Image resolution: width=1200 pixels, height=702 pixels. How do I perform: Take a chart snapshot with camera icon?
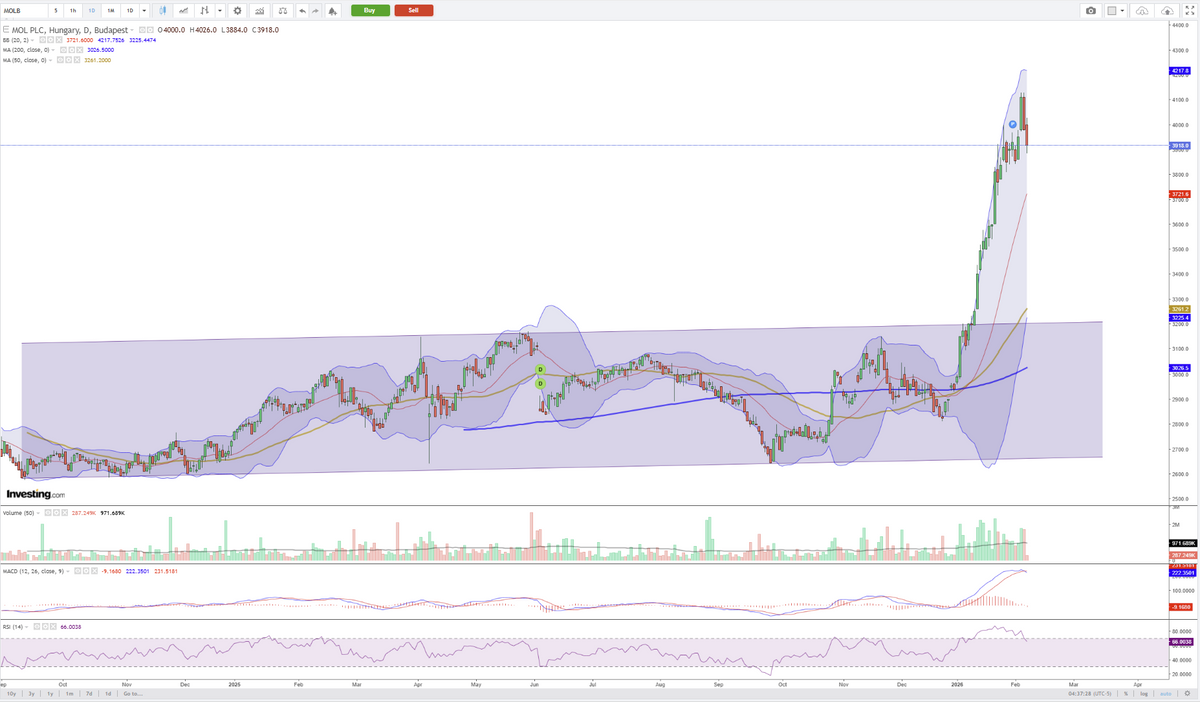1090,10
